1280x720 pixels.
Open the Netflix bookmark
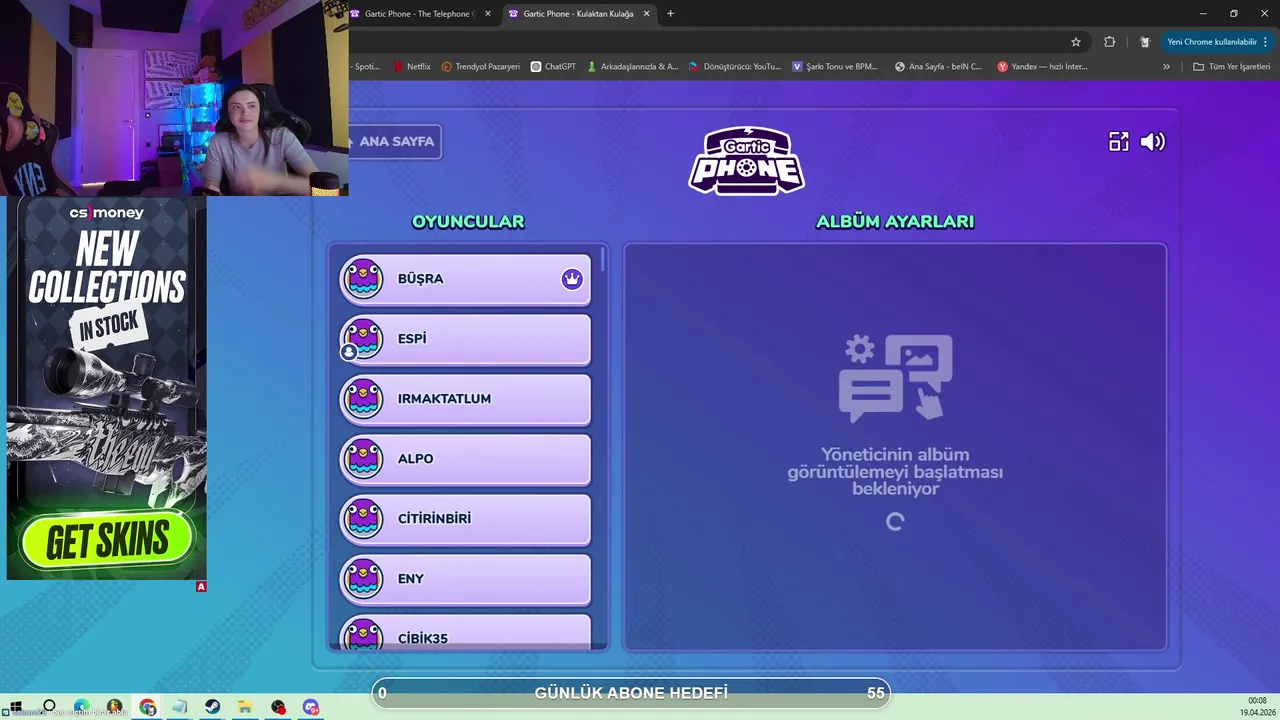[x=412, y=67]
